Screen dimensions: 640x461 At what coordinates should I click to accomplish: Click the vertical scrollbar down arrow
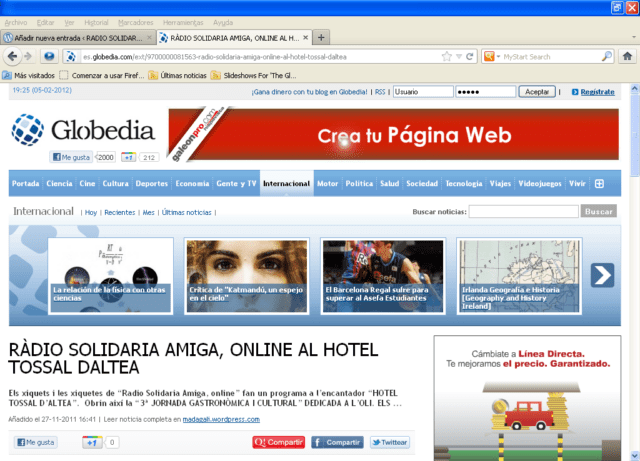click(633, 455)
